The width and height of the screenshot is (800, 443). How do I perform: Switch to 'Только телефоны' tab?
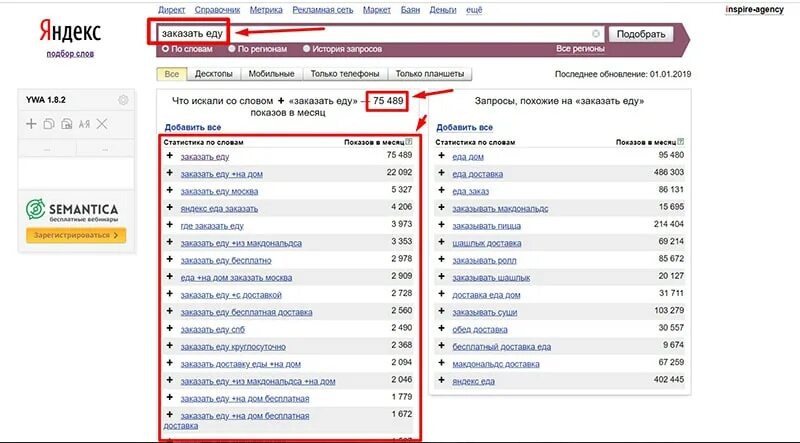pos(345,73)
